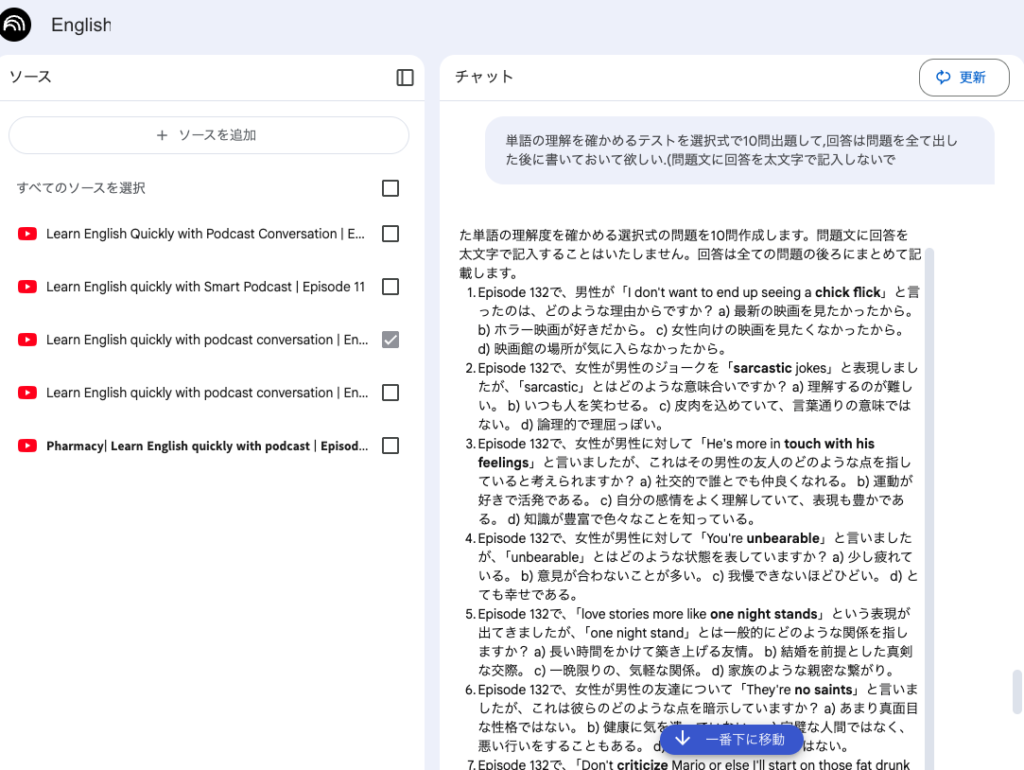
Task: Uncheck the currently selected source checkbox
Action: point(390,340)
